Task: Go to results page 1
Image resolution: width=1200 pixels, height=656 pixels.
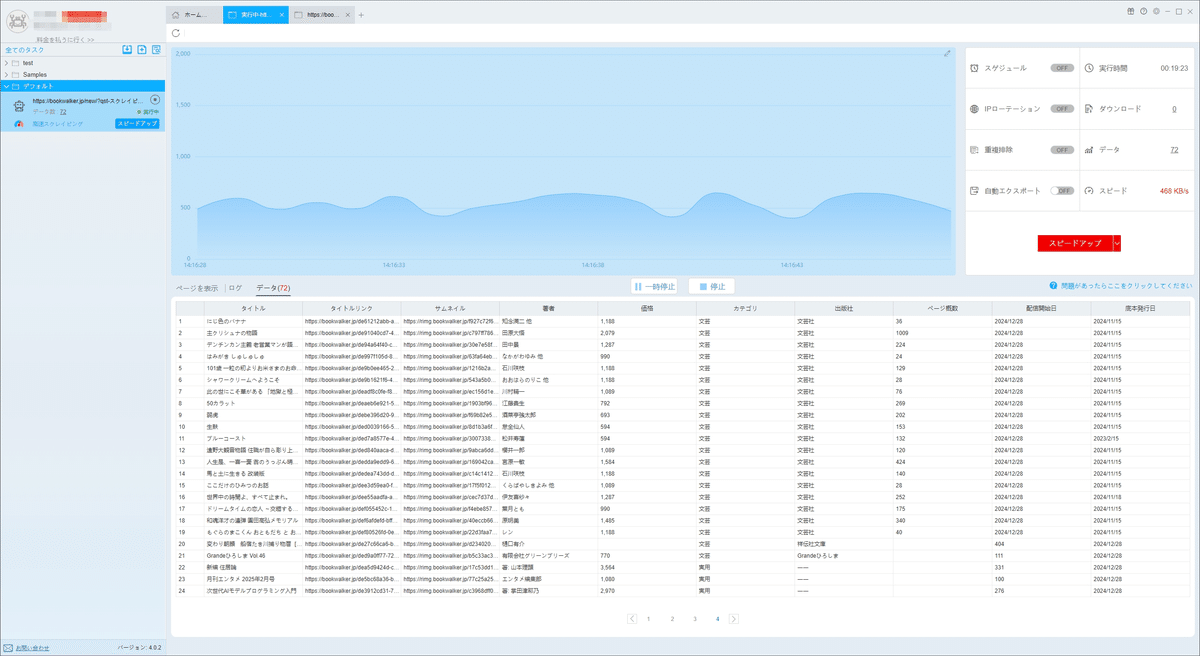Action: point(649,619)
